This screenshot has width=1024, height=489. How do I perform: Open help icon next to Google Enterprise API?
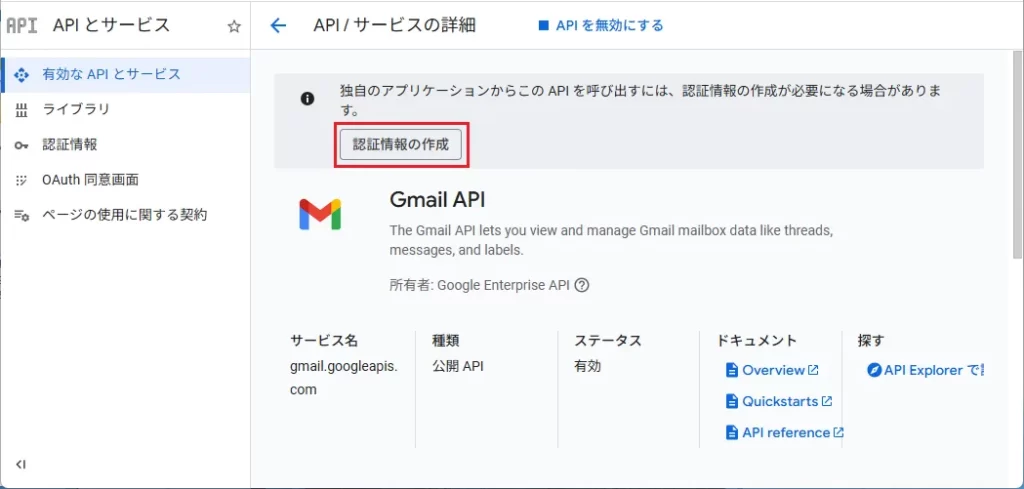tap(582, 285)
